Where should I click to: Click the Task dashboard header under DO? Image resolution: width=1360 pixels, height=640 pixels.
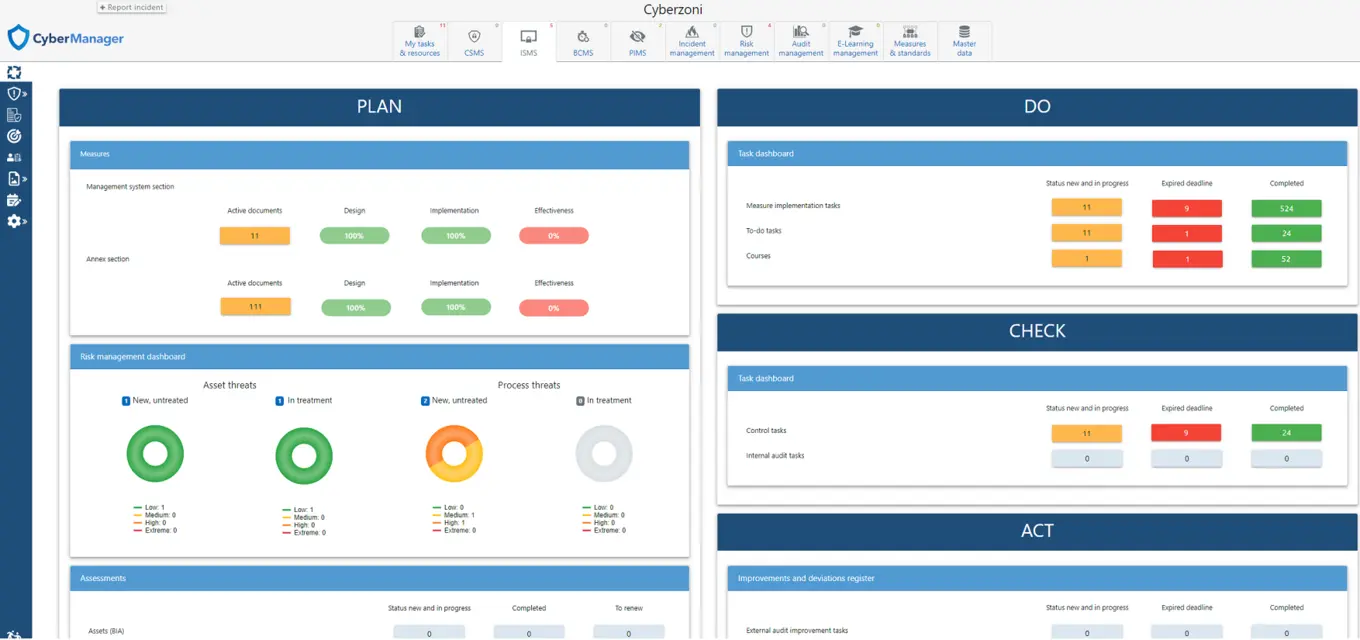1037,154
